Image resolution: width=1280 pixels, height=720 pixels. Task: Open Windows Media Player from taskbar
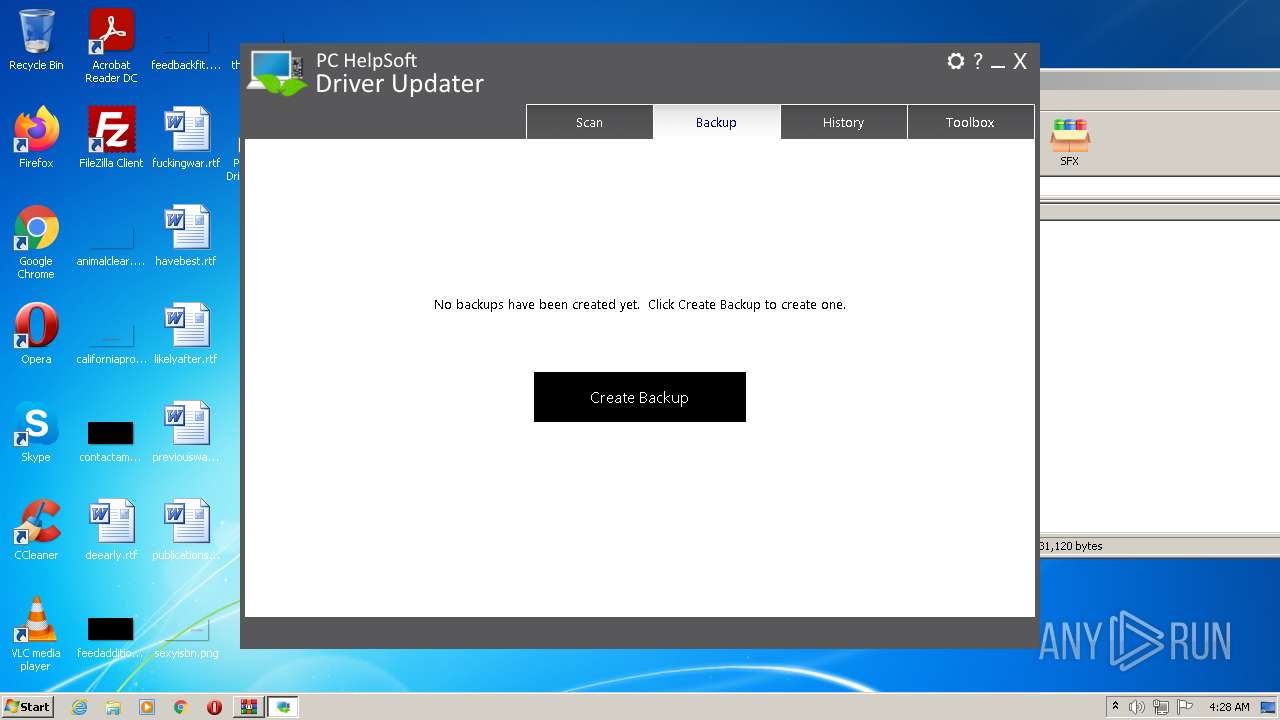click(x=147, y=707)
